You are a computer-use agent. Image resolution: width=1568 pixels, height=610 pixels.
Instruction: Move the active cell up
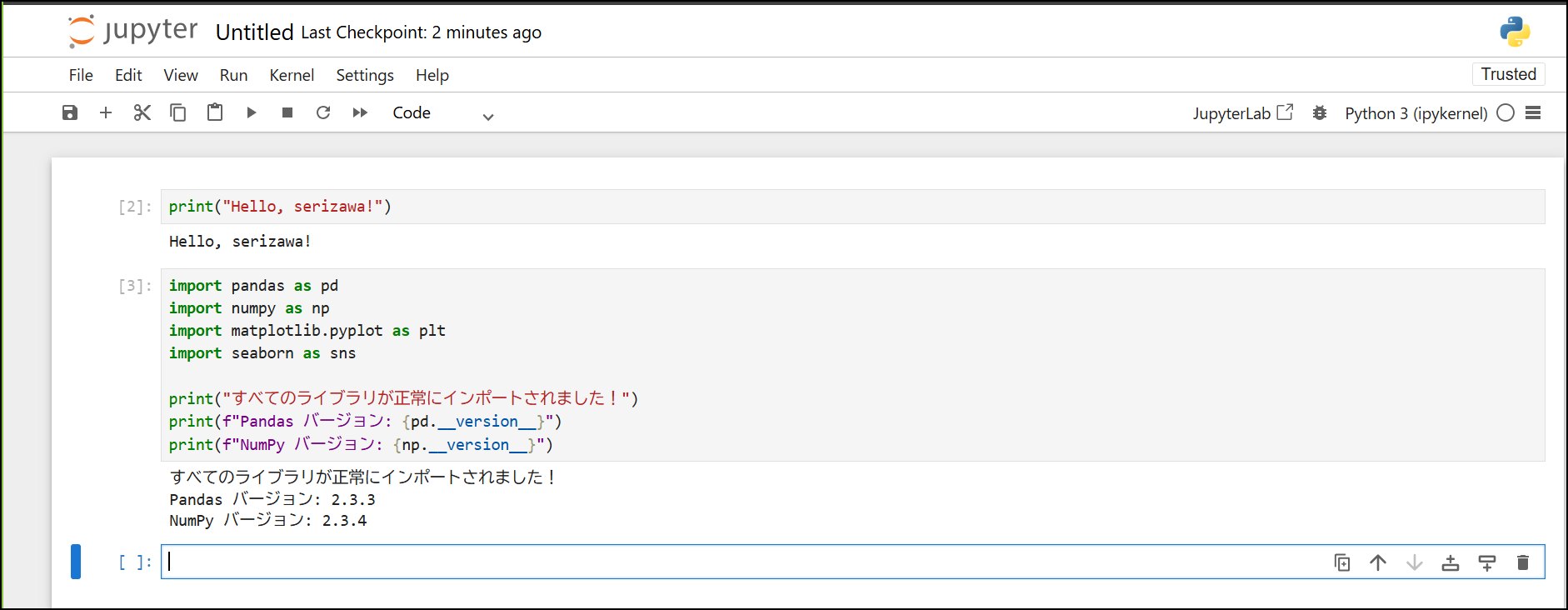coord(1378,562)
